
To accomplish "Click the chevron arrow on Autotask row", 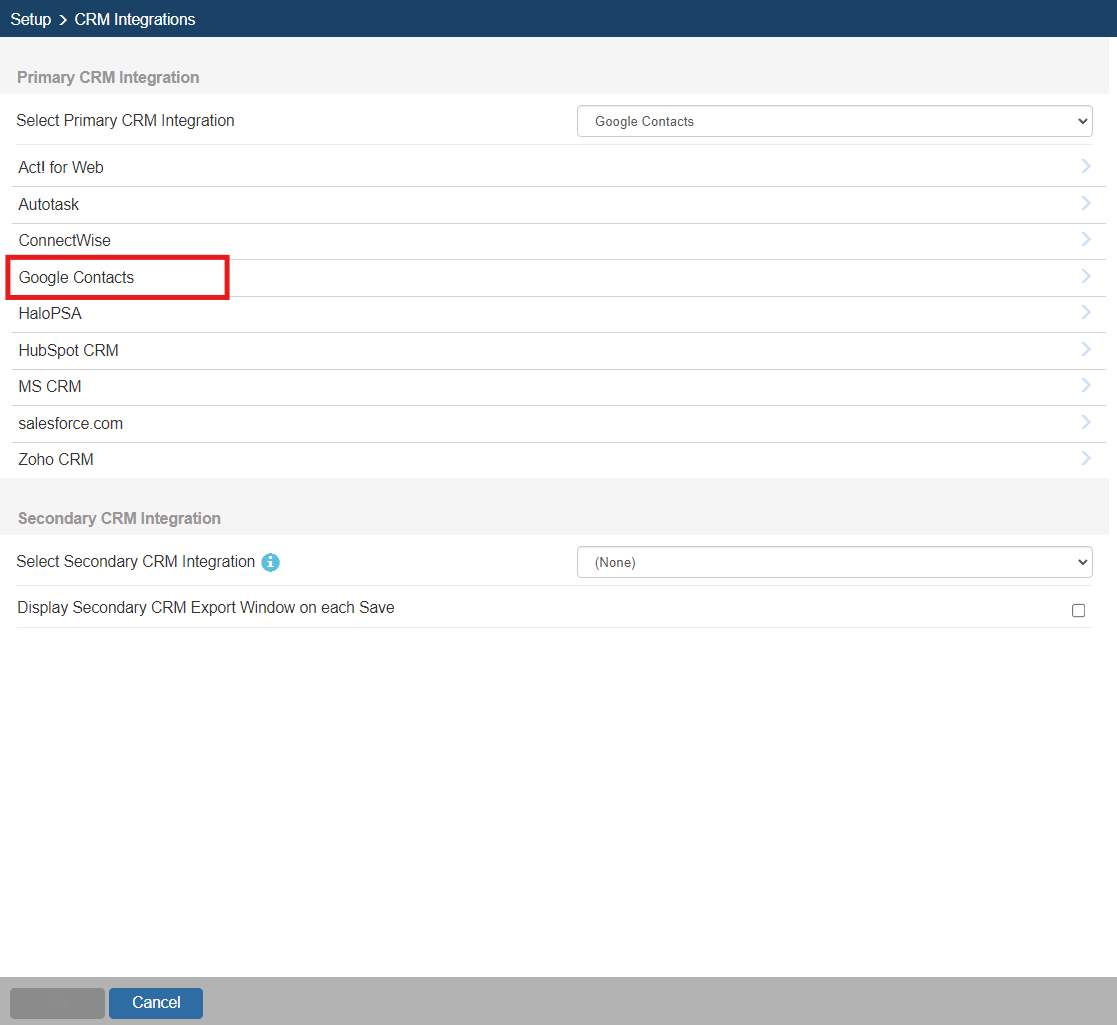I will tap(1086, 203).
